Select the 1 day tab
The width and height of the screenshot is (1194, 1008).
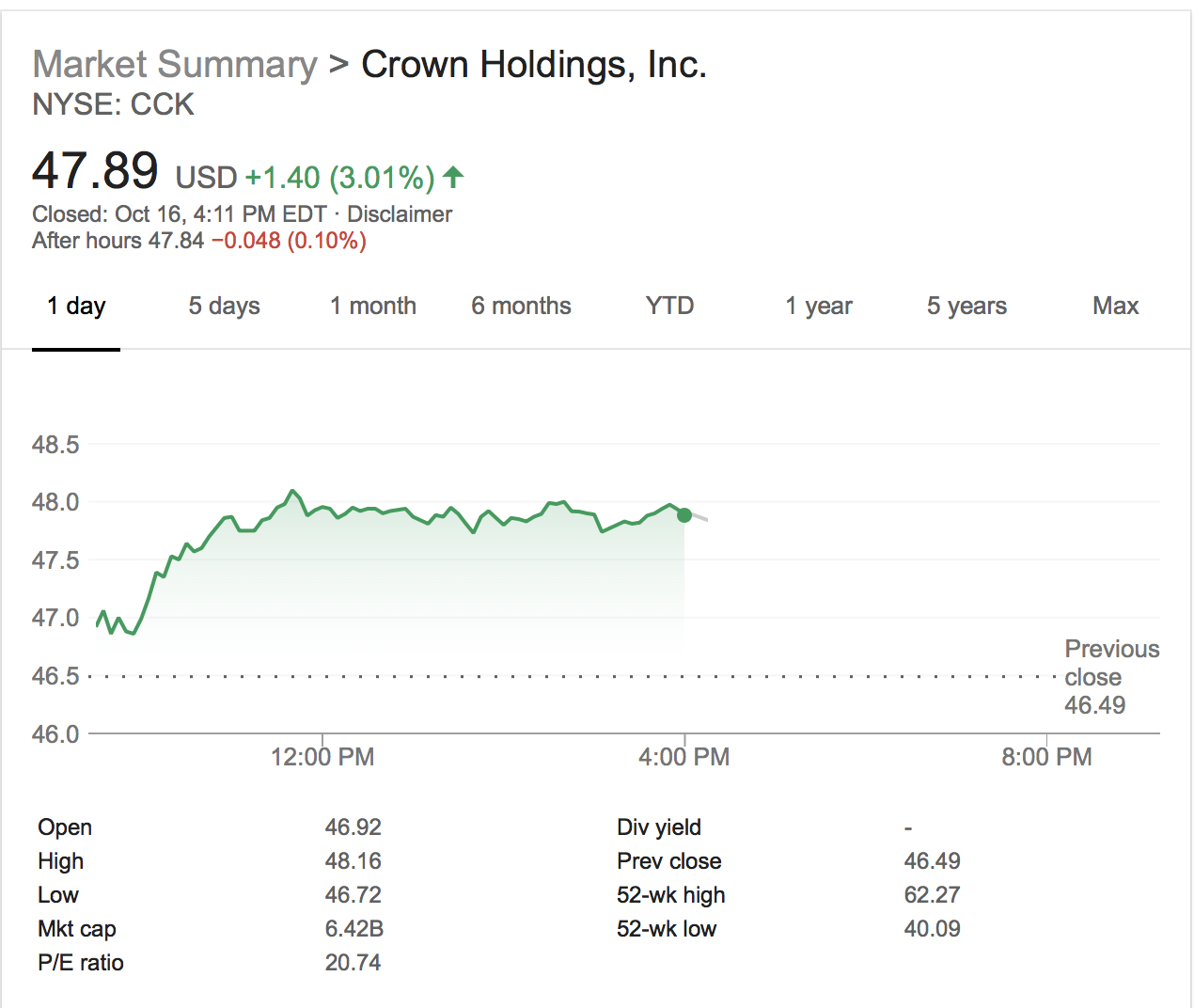click(75, 306)
